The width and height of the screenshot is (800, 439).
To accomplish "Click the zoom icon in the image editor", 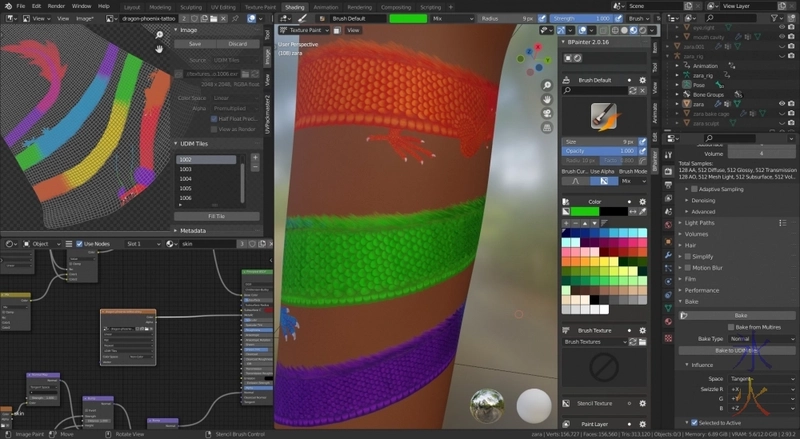I will click(159, 33).
